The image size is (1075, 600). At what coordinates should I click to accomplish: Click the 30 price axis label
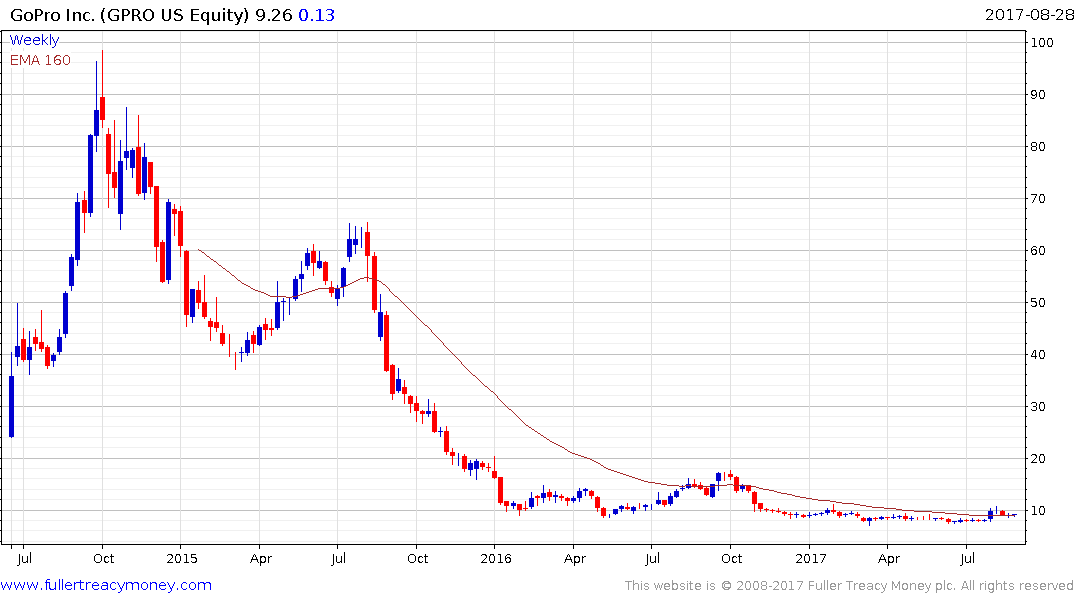click(x=1038, y=407)
